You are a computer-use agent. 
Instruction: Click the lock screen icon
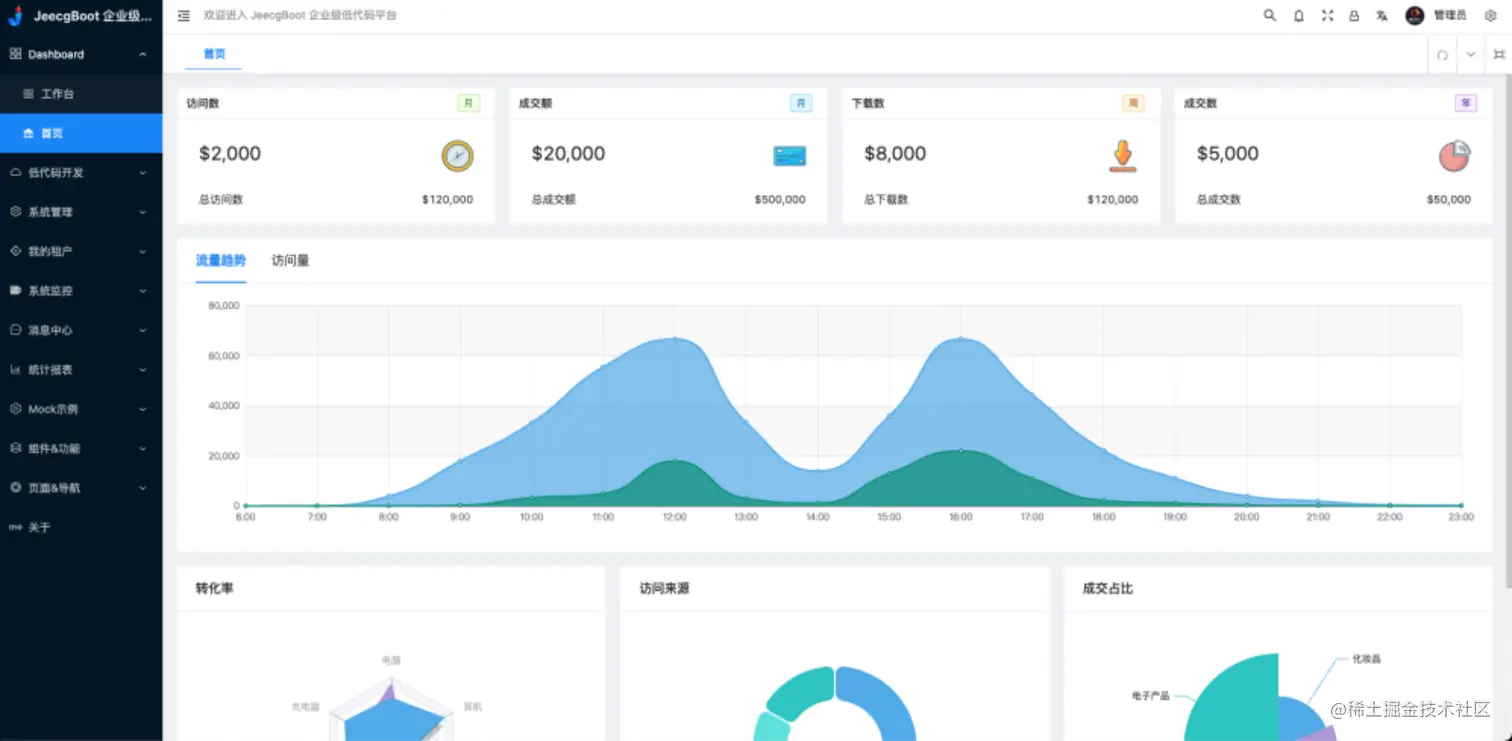[1354, 15]
